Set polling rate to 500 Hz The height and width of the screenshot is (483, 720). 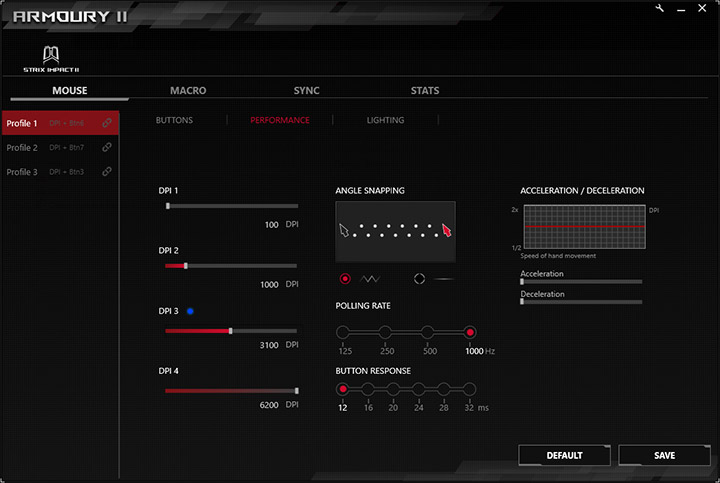[428, 332]
